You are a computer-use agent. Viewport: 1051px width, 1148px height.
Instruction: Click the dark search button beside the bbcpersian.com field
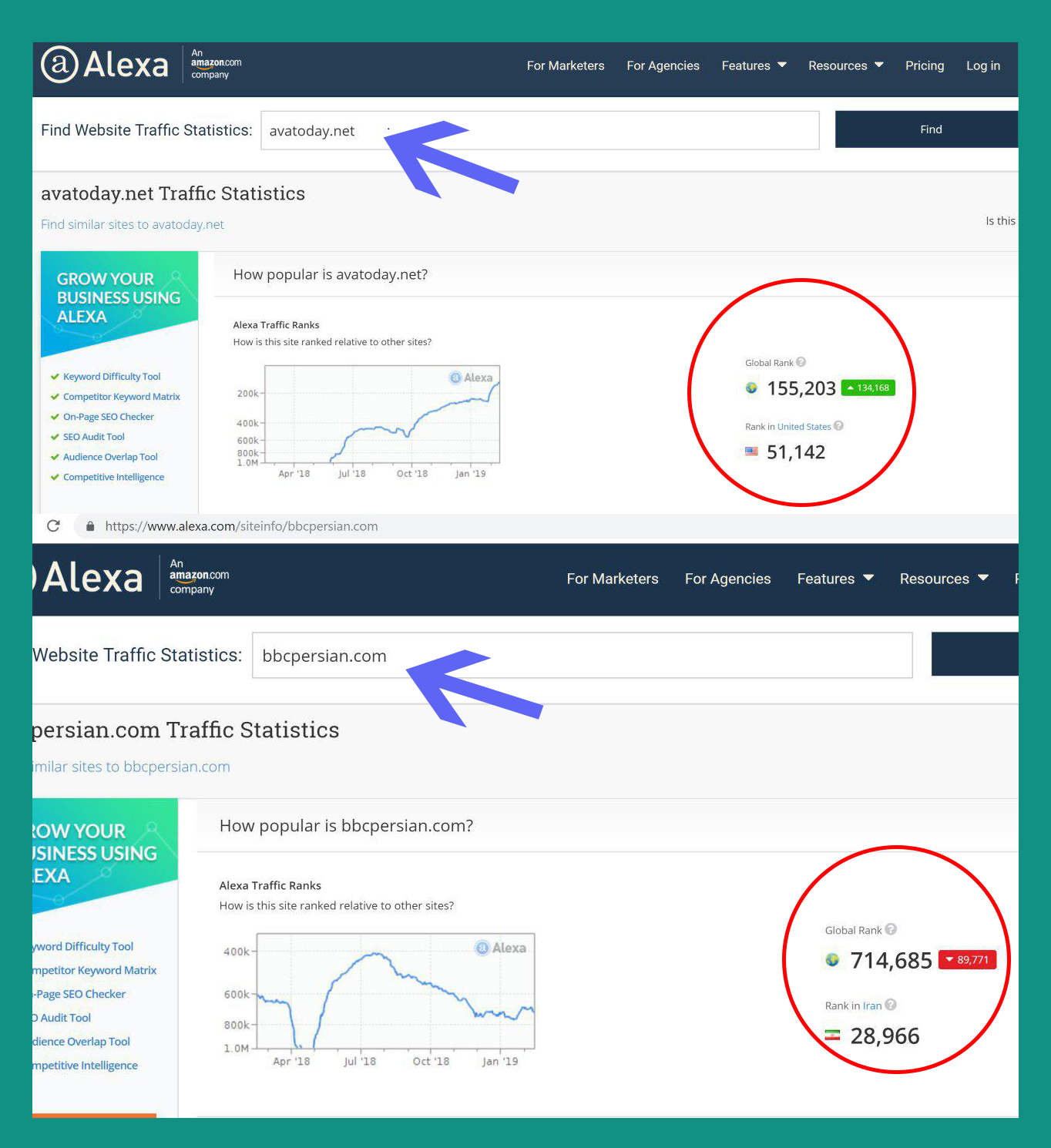click(975, 654)
